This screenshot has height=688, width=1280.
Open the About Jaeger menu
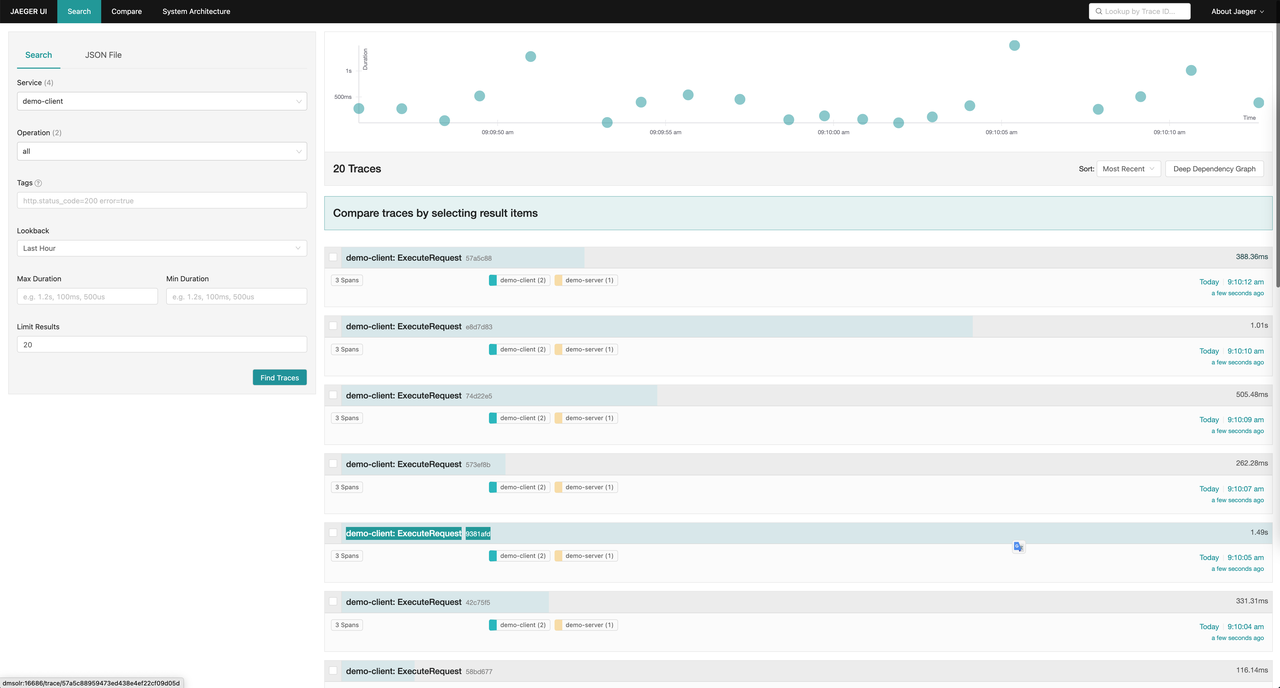(x=1236, y=11)
